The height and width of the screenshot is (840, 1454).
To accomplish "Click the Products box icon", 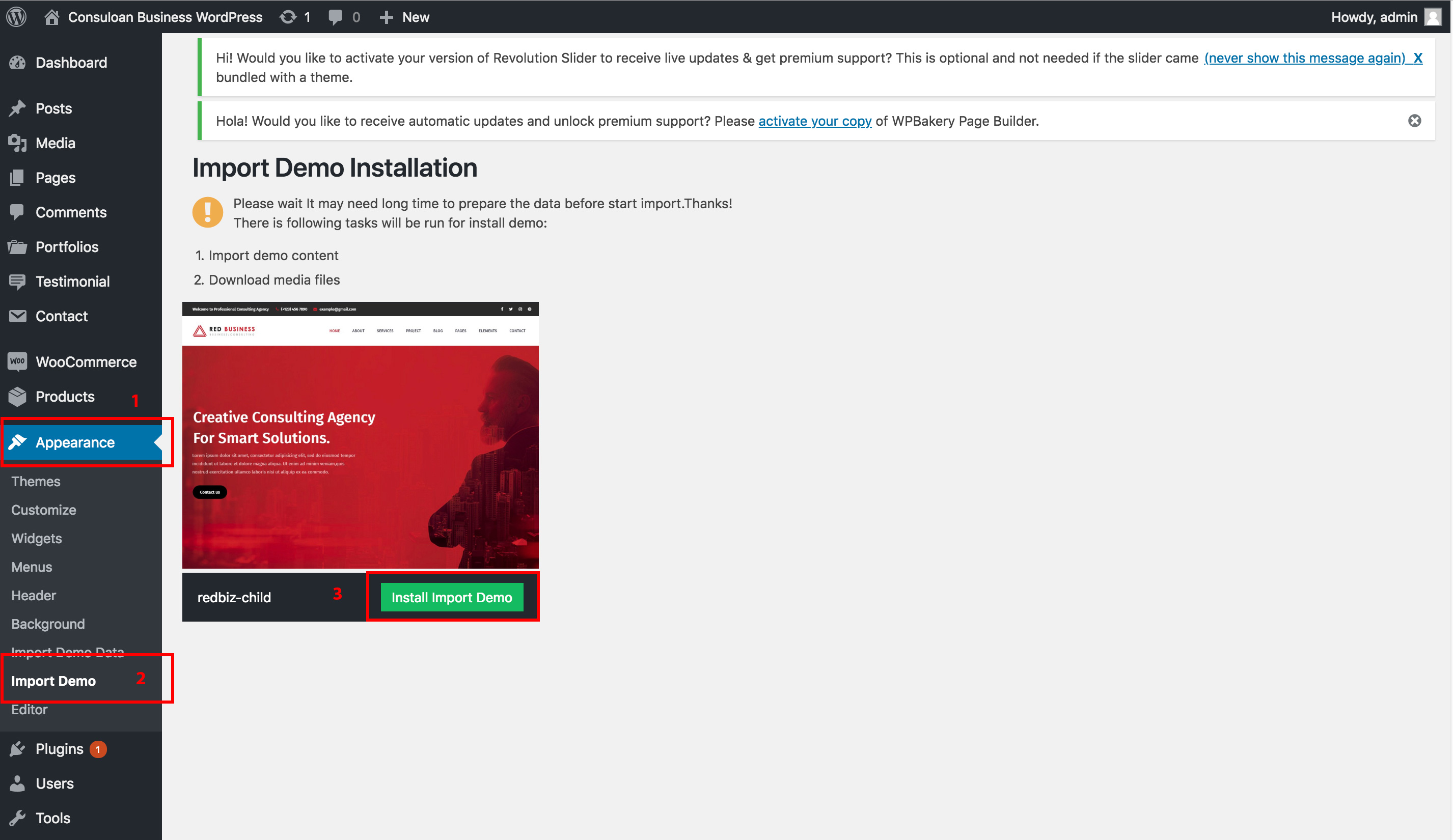I will coord(17,397).
